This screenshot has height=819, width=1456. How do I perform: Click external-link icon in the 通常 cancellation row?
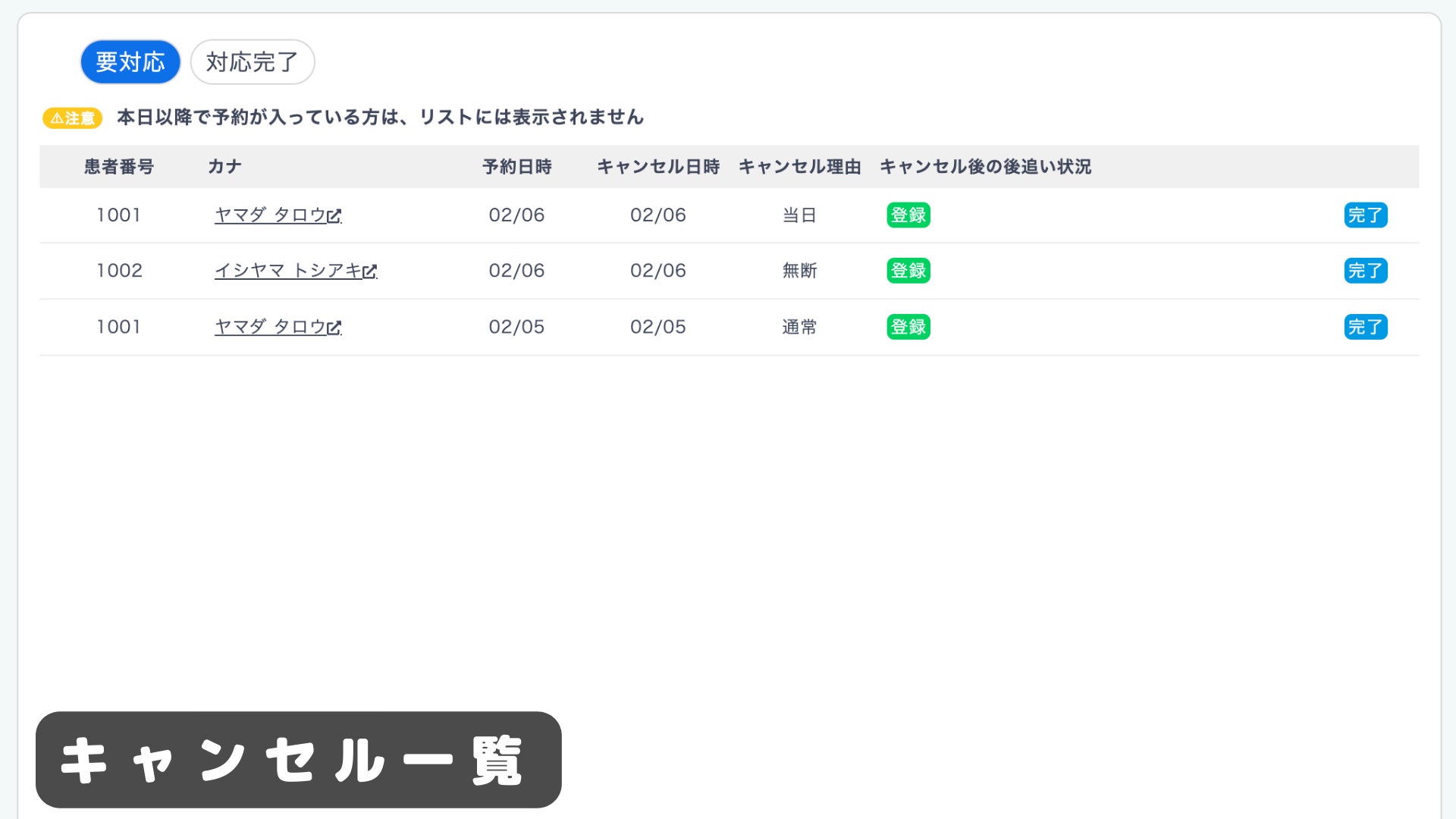tap(334, 328)
